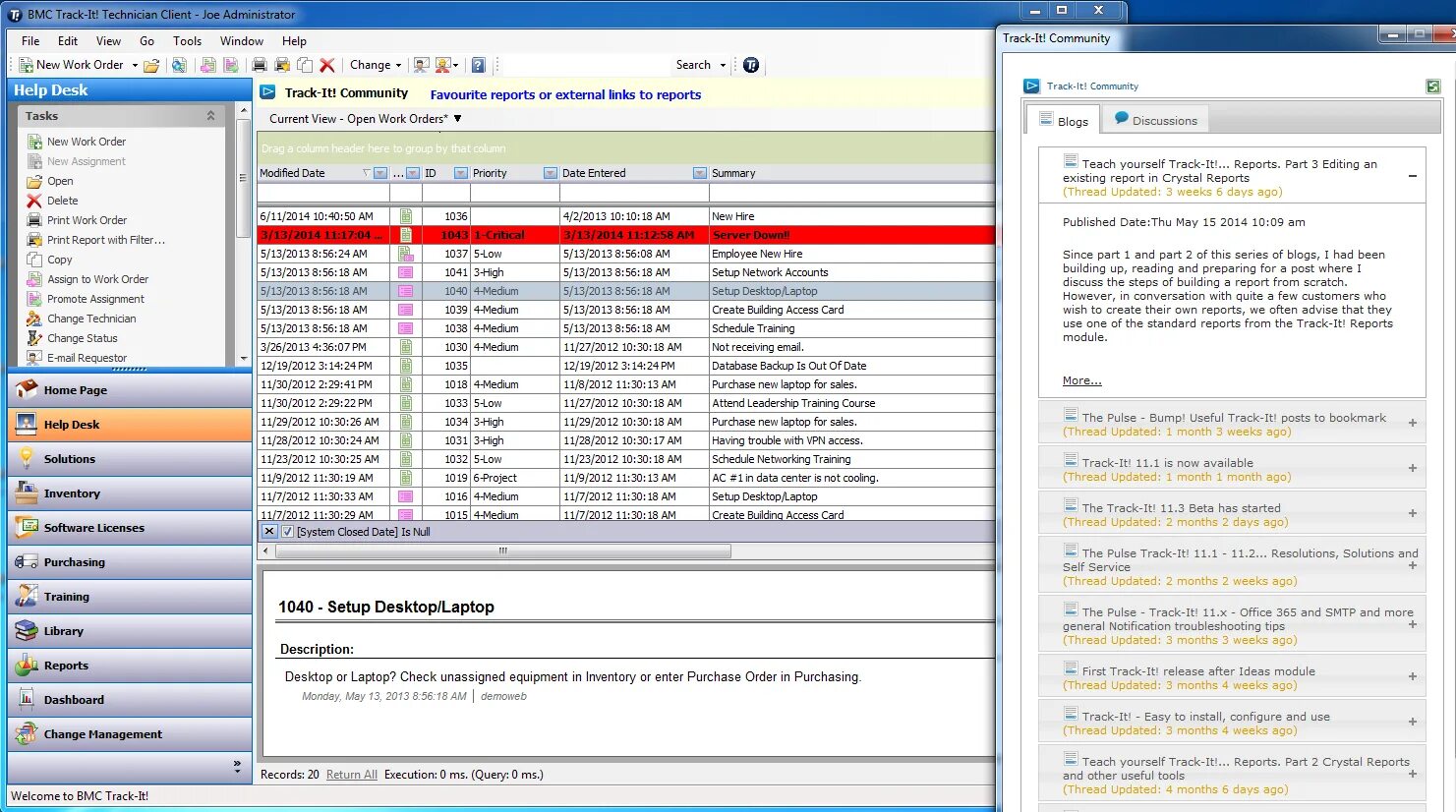Click the round Track-It! logo toolbar icon

(x=751, y=65)
